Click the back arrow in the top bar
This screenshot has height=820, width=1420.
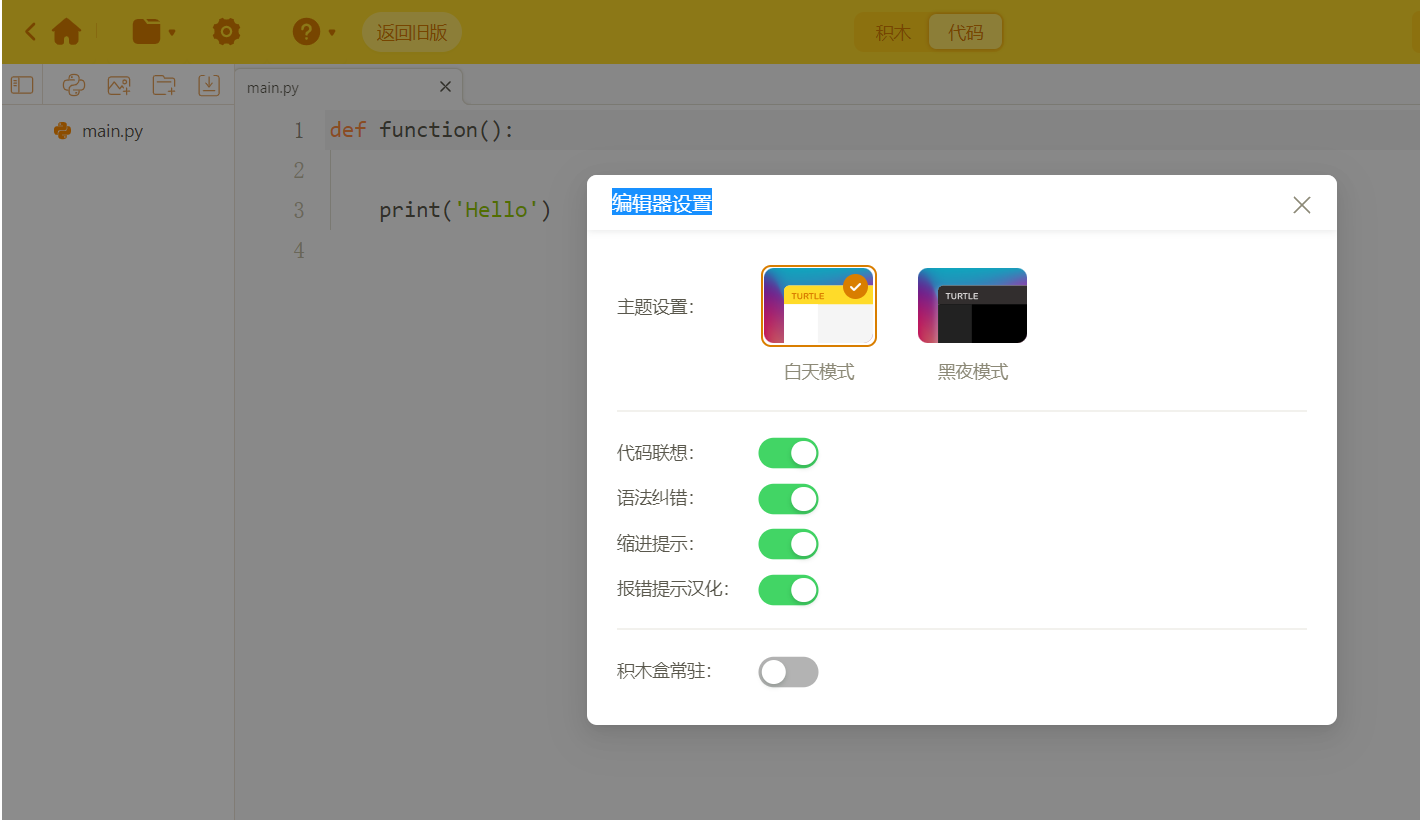[x=30, y=32]
